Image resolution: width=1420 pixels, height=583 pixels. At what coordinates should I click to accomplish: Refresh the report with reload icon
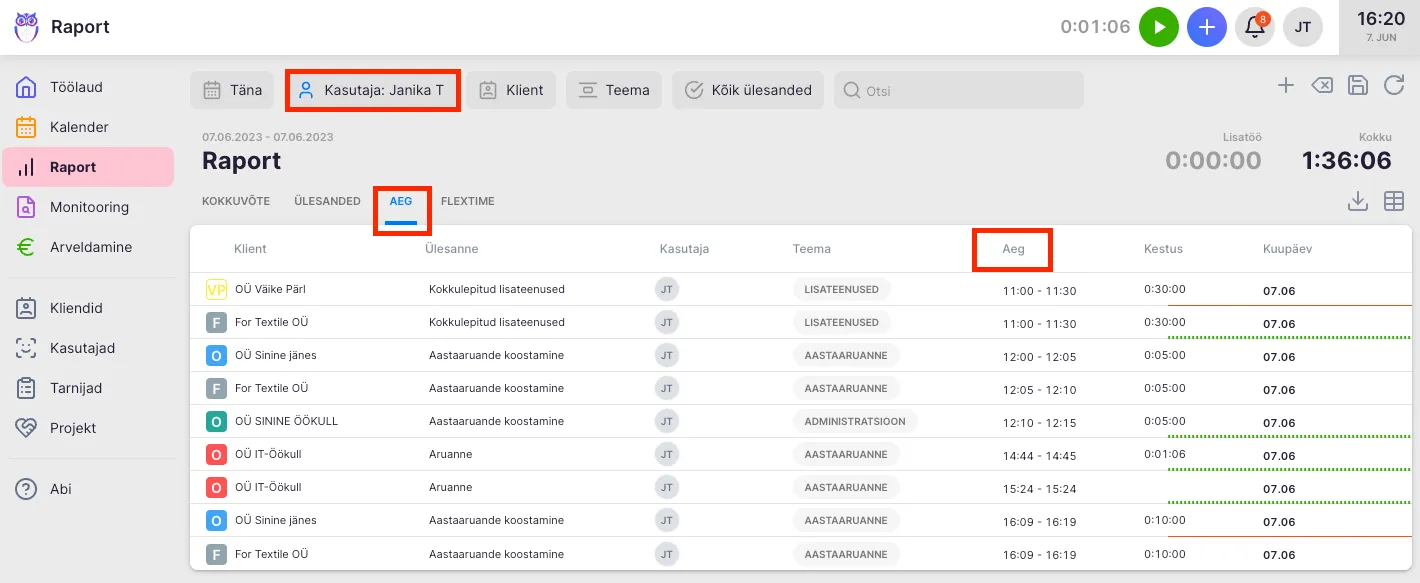(x=1394, y=86)
